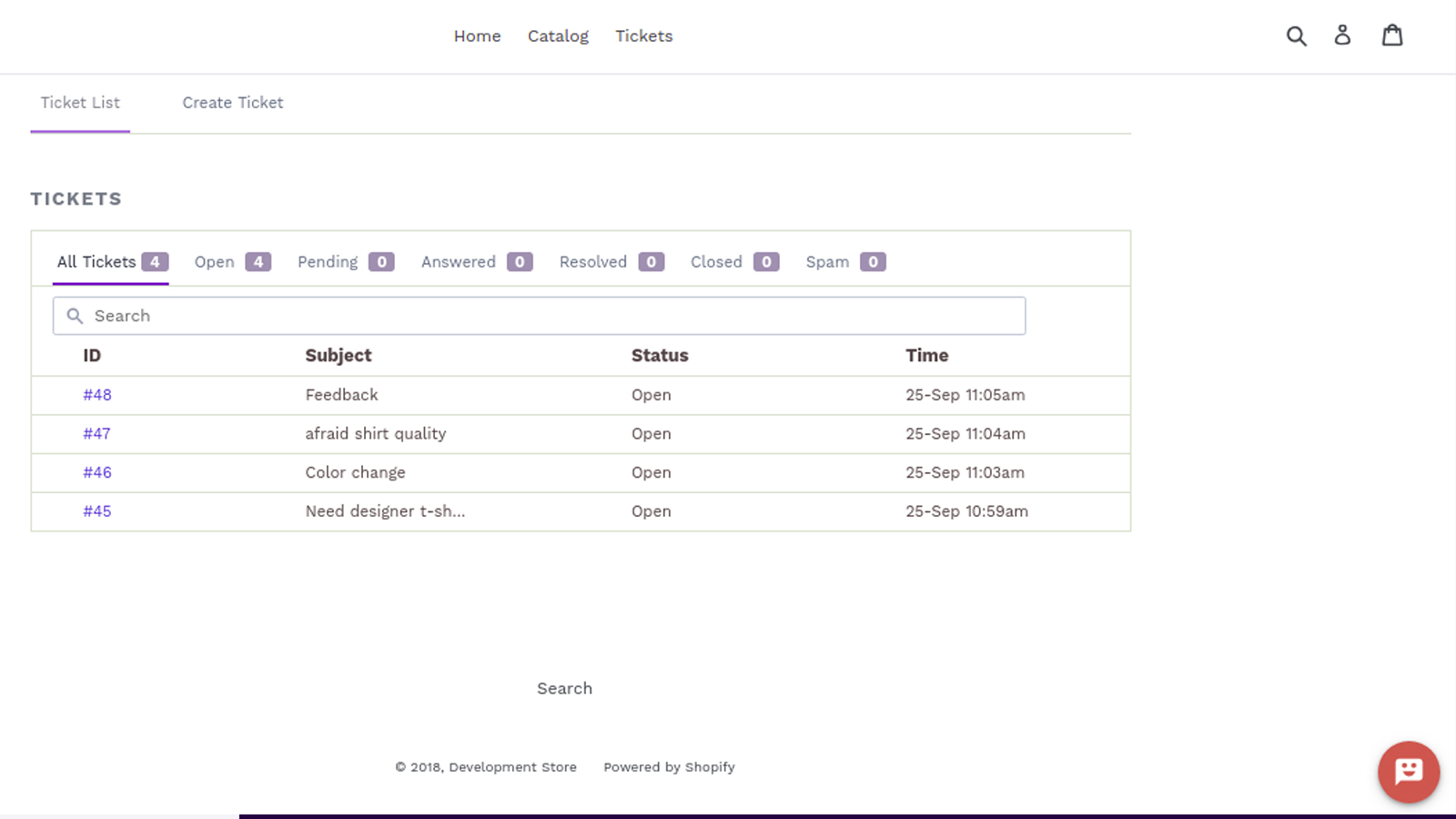Open ticket #47 afraid shirt quality

point(96,434)
